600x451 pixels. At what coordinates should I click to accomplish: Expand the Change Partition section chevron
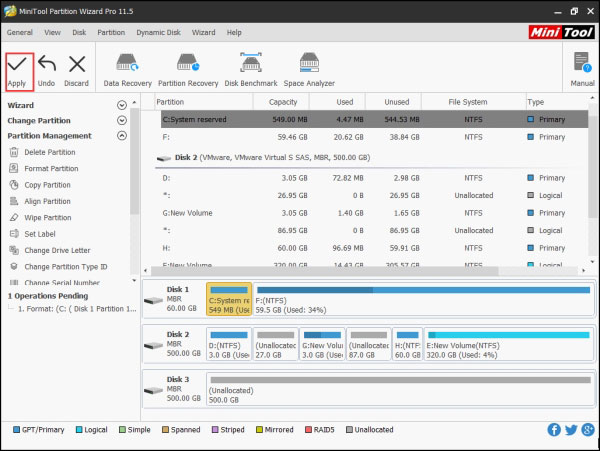[x=122, y=120]
